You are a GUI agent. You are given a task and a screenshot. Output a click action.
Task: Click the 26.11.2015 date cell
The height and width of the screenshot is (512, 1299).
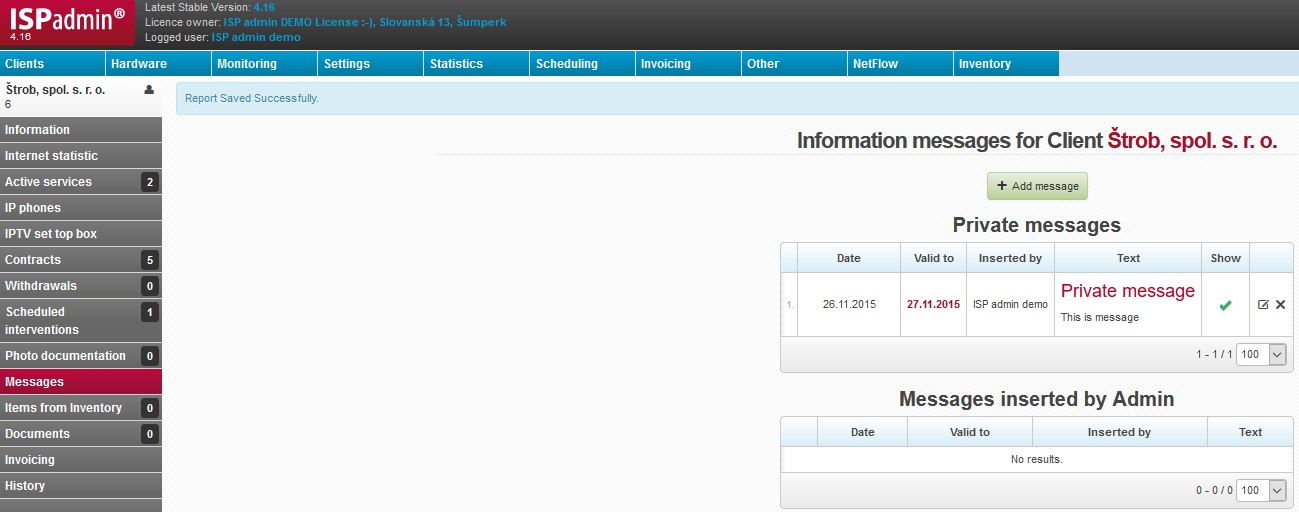click(x=848, y=304)
